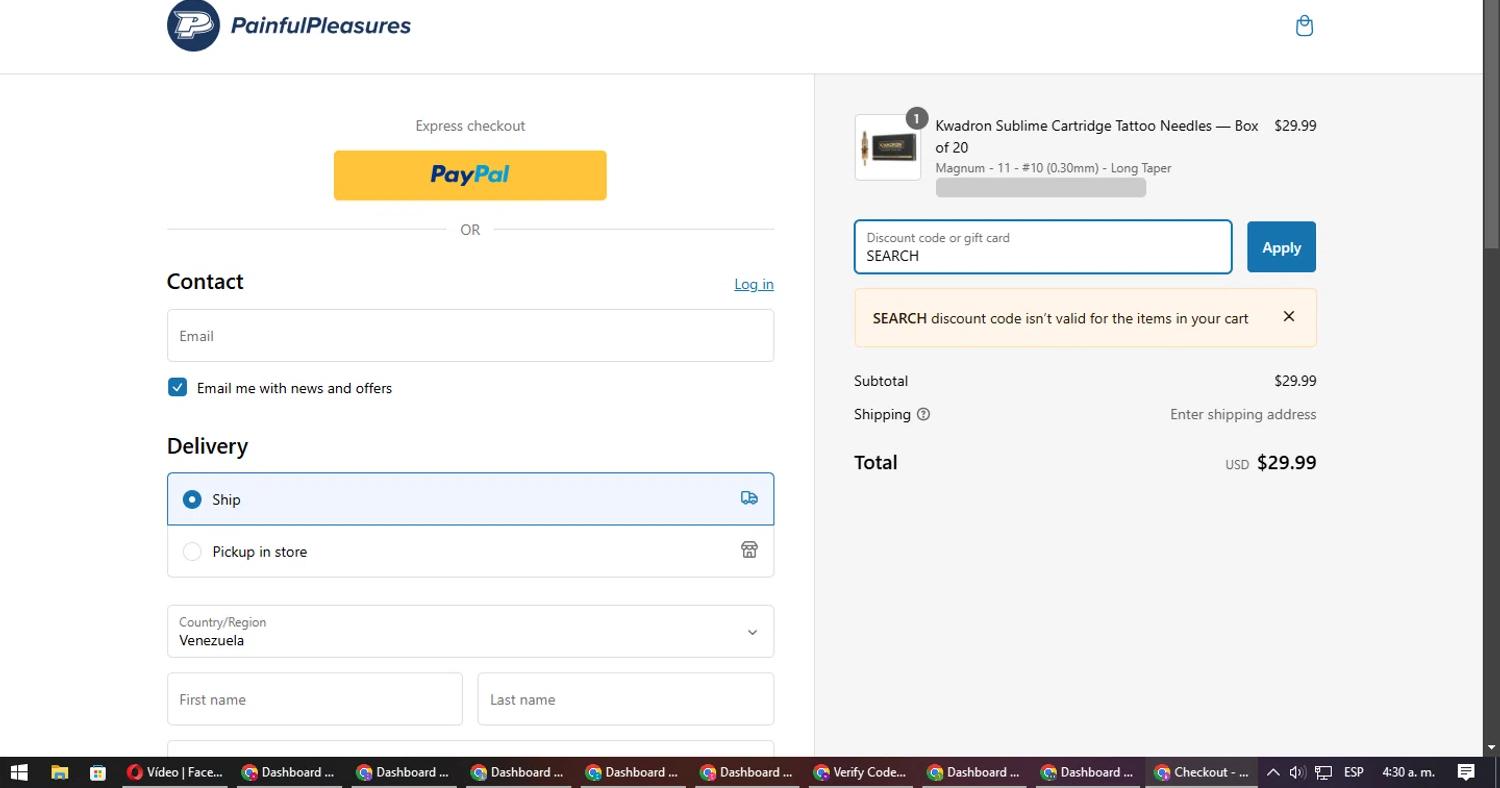Click the truck icon in Ship row

[x=749, y=498]
